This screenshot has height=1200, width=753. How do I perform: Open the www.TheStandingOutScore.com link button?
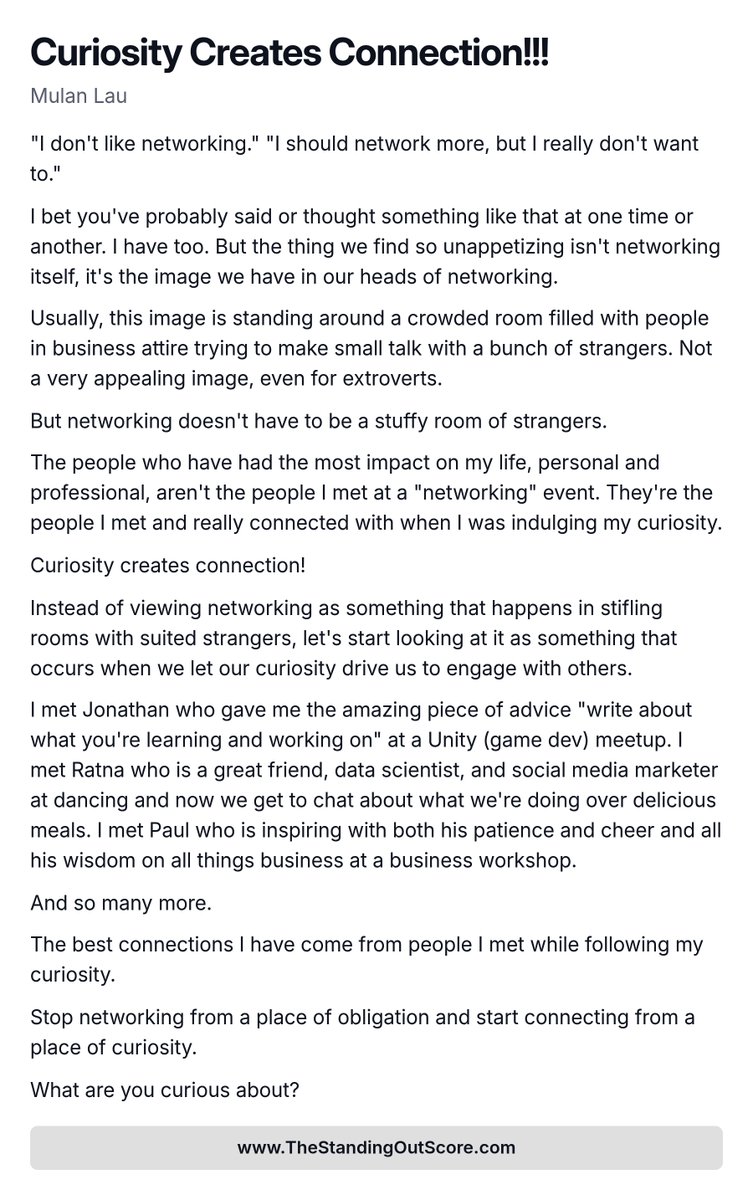tap(376, 1148)
